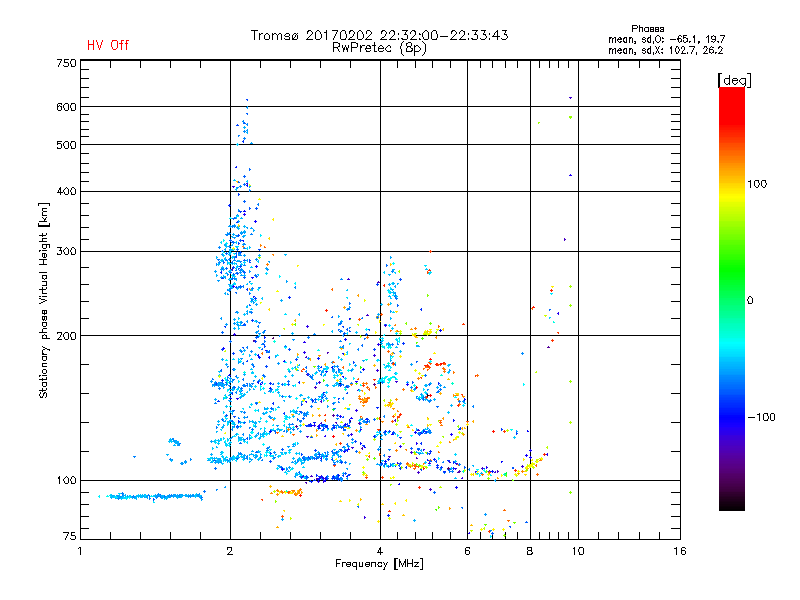Click the colorbar tick label '100'
Viewport: 800px width, 600px height.
pyautogui.click(x=757, y=184)
